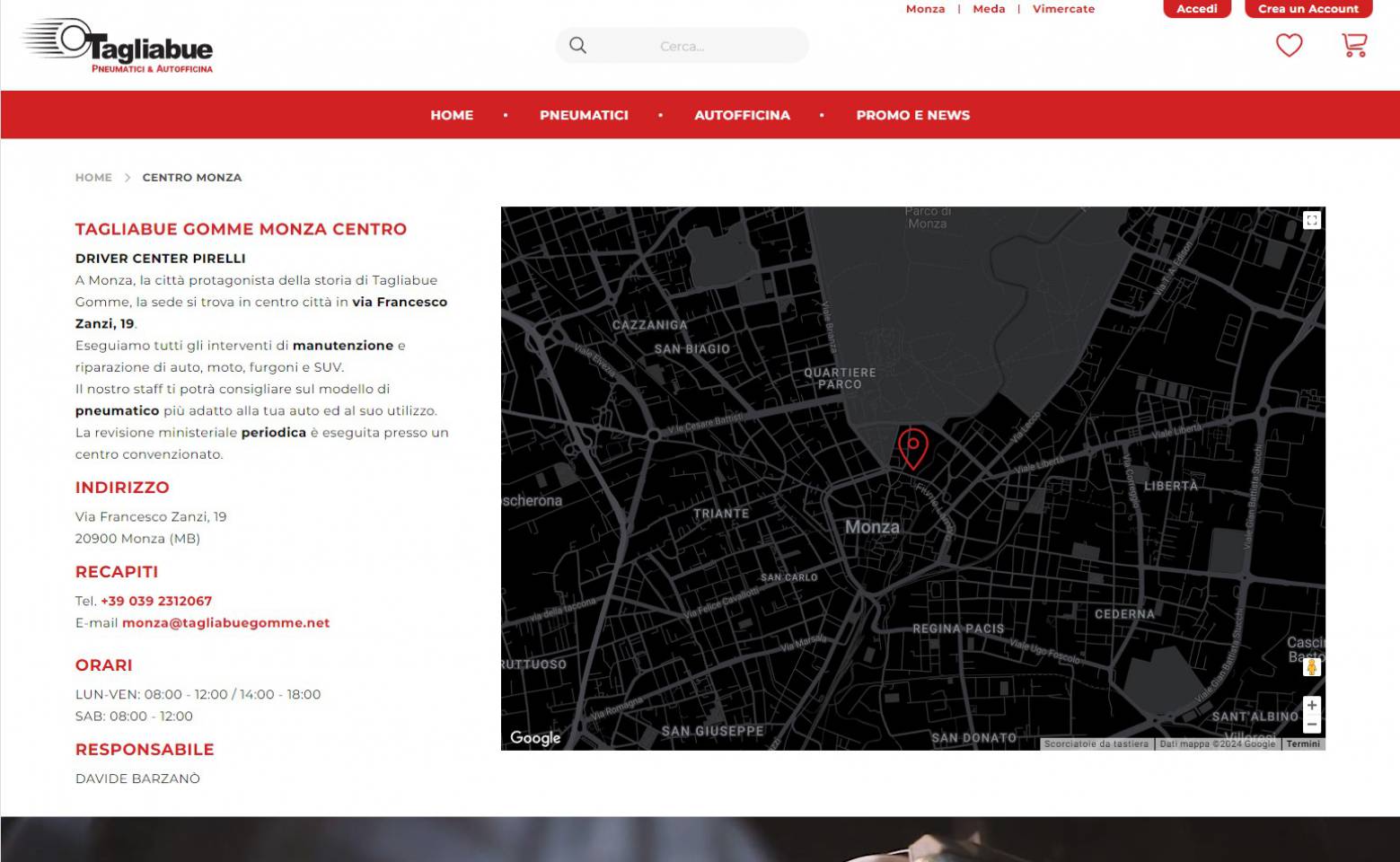The height and width of the screenshot is (862, 1400).
Task: Click the CENTRO MONZA breadcrumb text
Action: [192, 178]
